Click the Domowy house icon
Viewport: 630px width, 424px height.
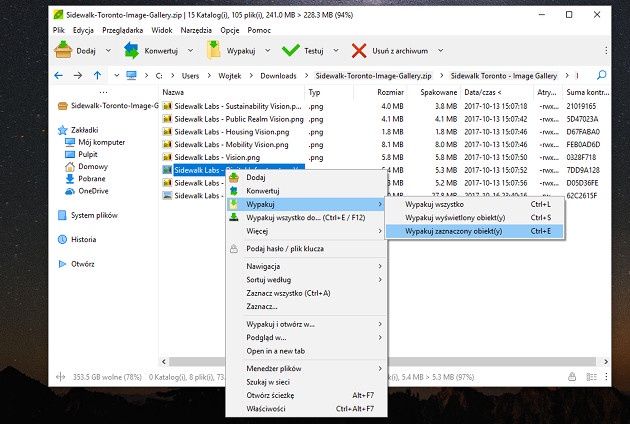(70, 166)
